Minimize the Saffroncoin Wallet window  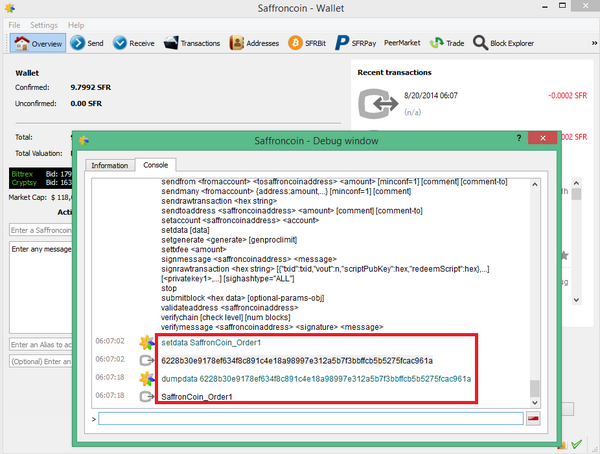pyautogui.click(x=545, y=7)
